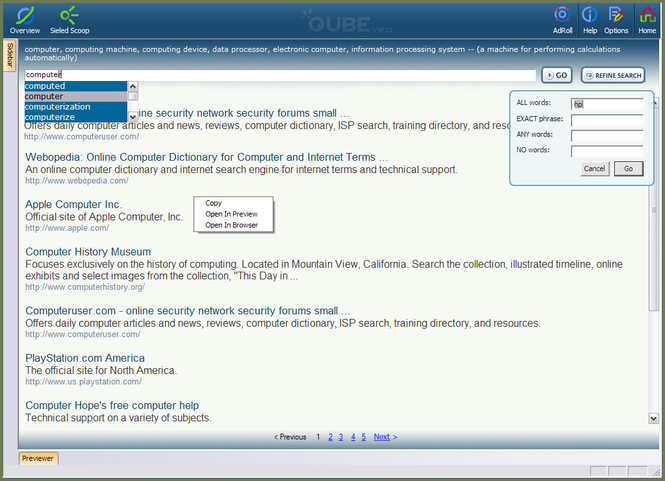Screen dimensions: 665x481
Task: Select Open In Browser menu item
Action: 231,225
